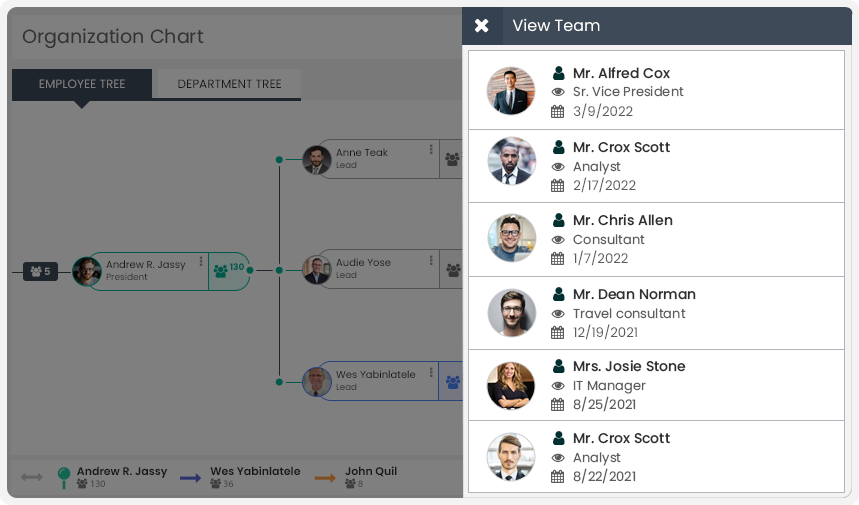Open the team group icon on Anne Teak node
Image resolution: width=859 pixels, height=505 pixels.
[x=453, y=159]
